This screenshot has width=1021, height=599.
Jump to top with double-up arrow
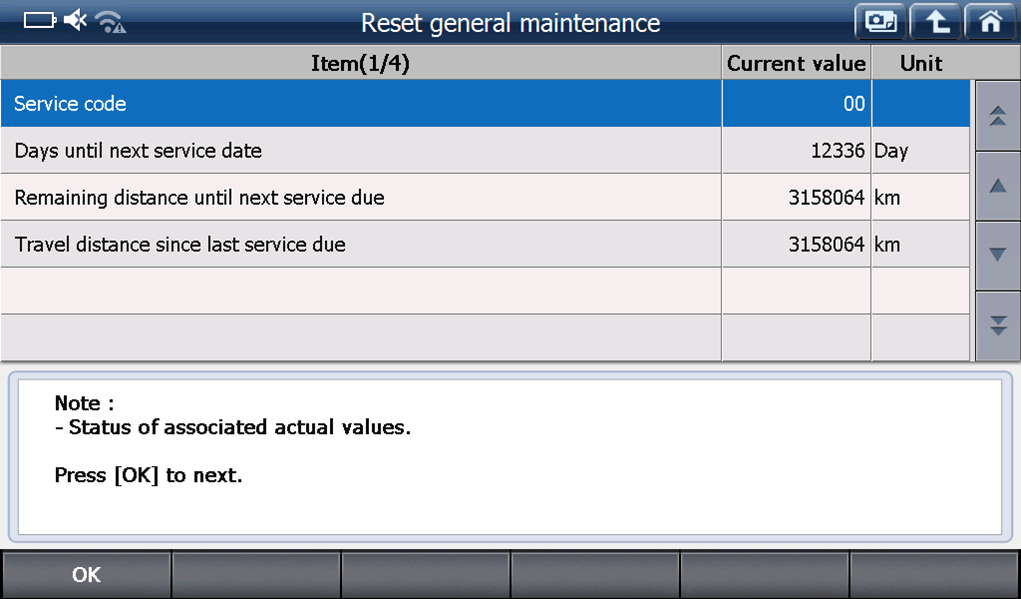coord(997,116)
